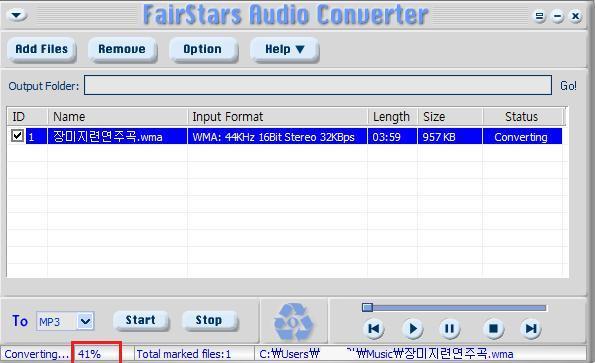Minimize the FairStars Audio Converter window
The image size is (595, 363).
(x=557, y=16)
